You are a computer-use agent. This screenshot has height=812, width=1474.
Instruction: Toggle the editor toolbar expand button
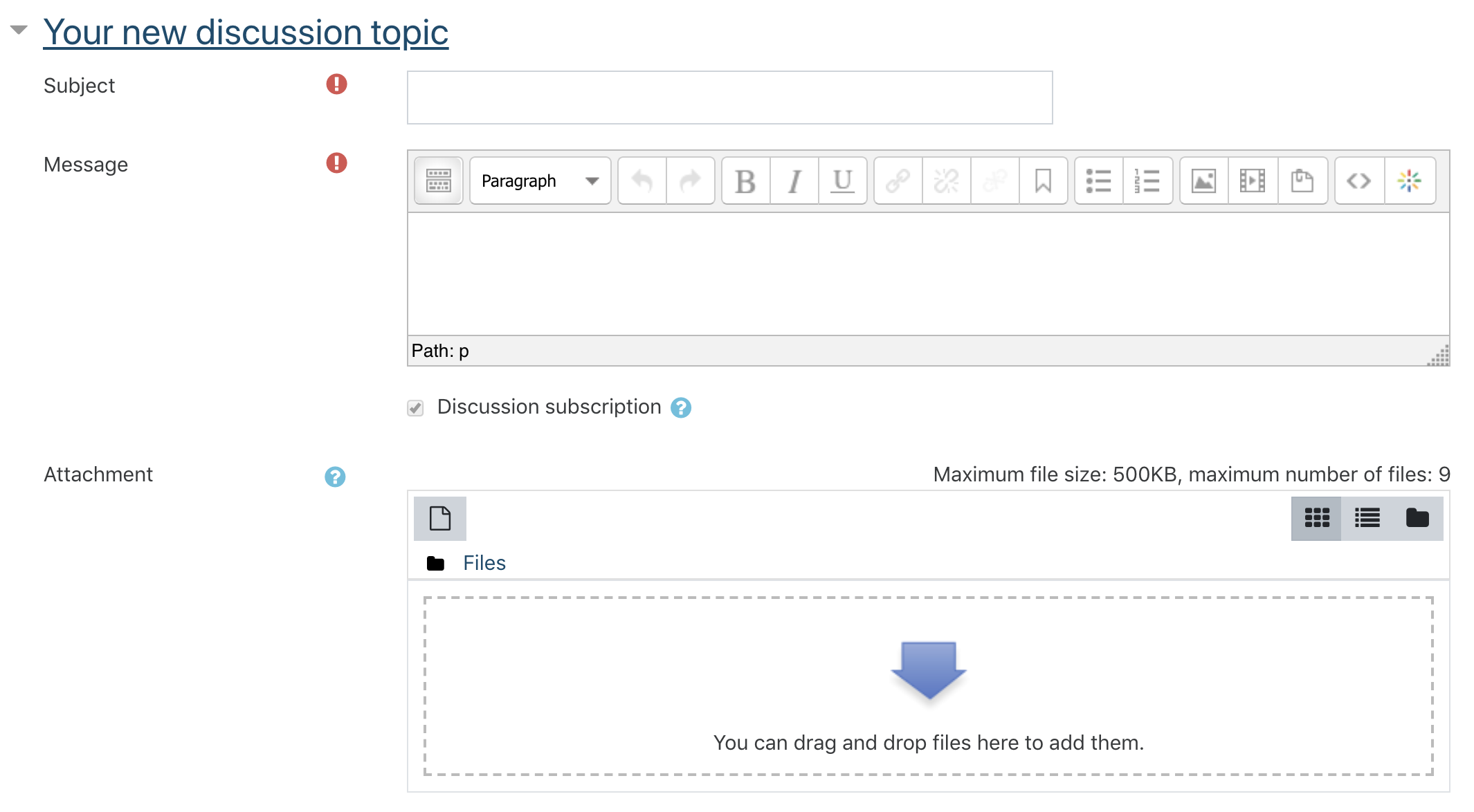tap(438, 181)
